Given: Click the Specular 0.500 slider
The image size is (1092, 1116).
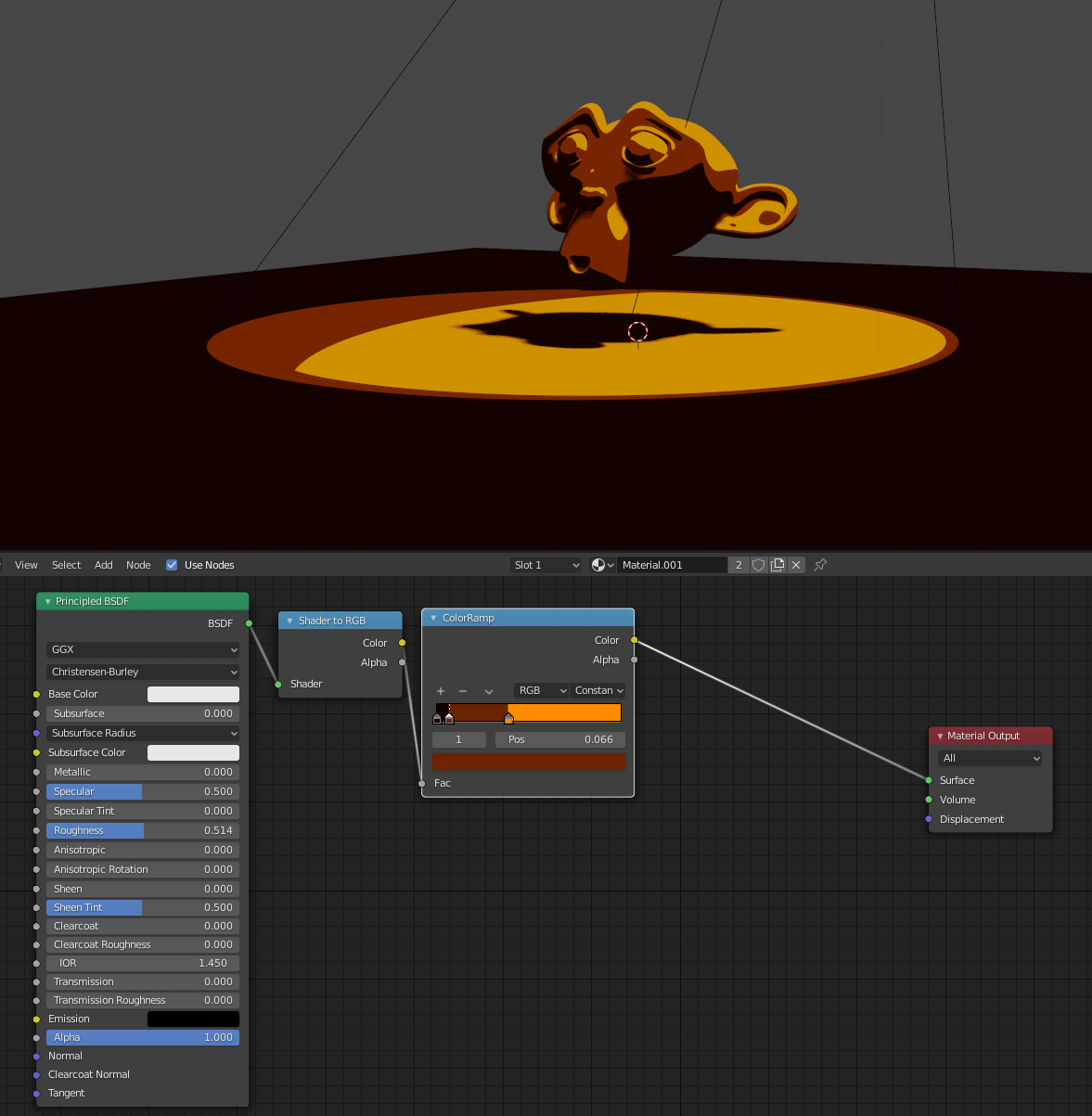Looking at the screenshot, I should tap(143, 791).
